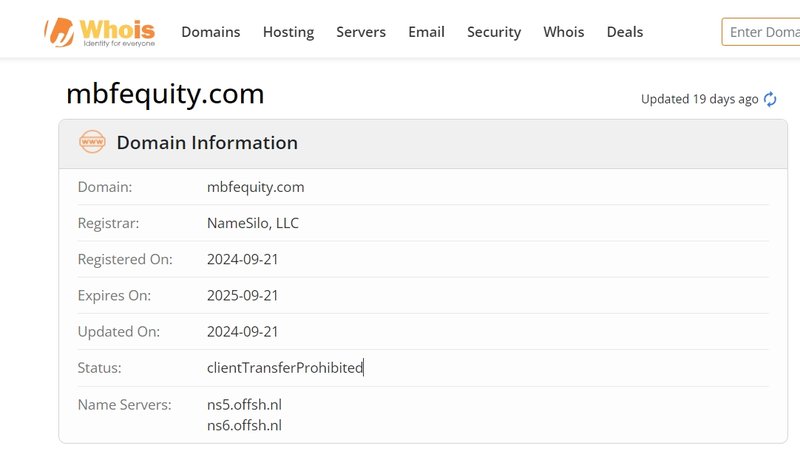Click the Enter Domain search field
The width and height of the screenshot is (800, 451).
pyautogui.click(x=760, y=32)
